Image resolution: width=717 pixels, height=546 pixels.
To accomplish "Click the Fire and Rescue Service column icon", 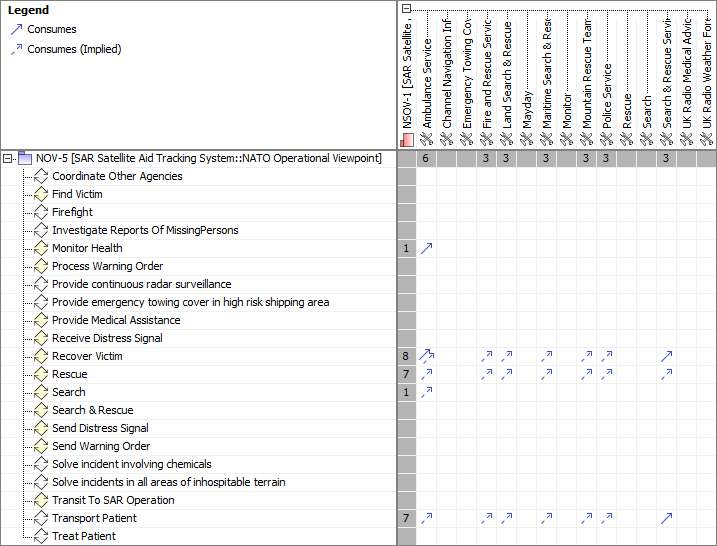I will [x=486, y=139].
